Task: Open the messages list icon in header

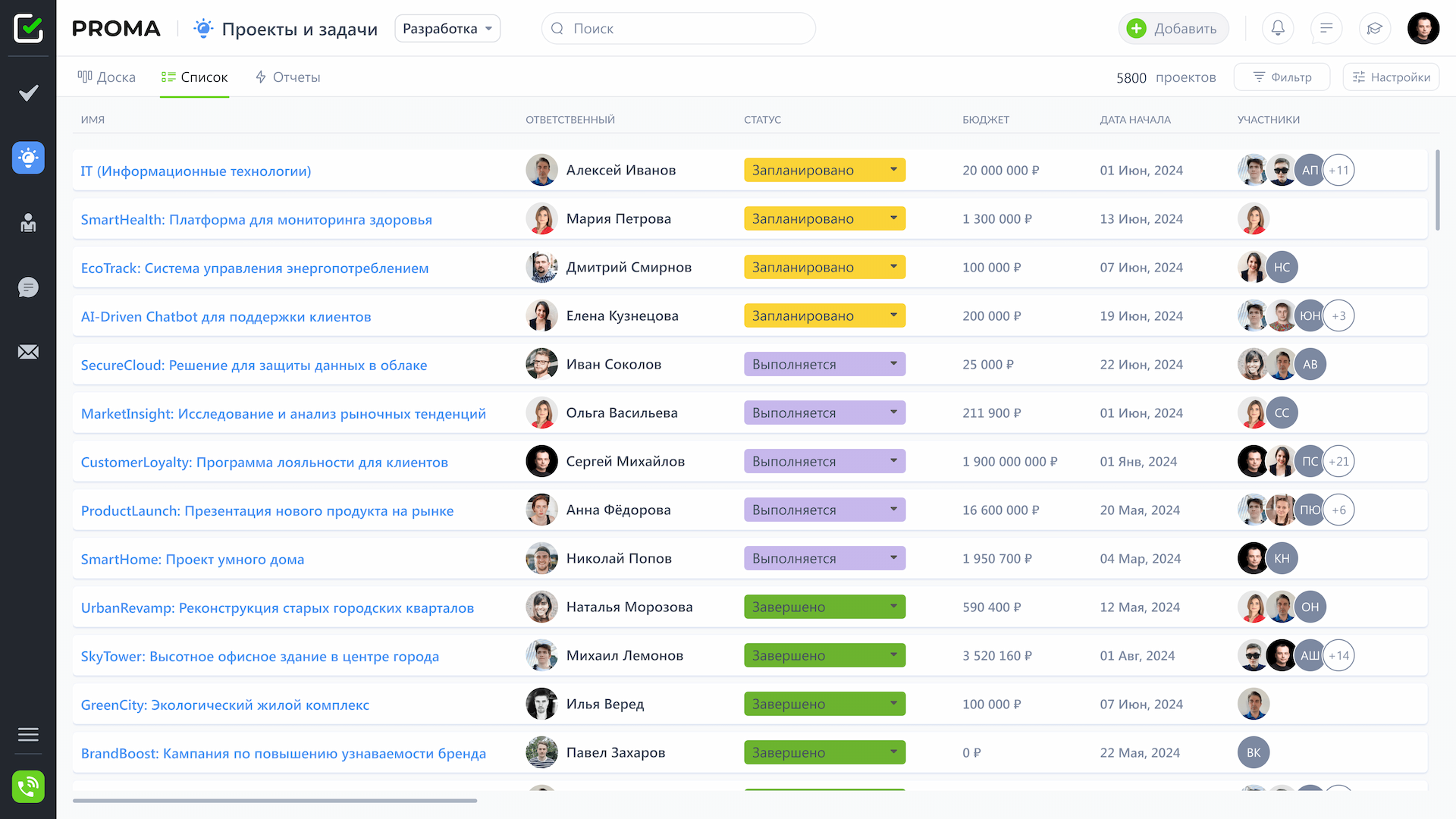Action: coord(1326,28)
